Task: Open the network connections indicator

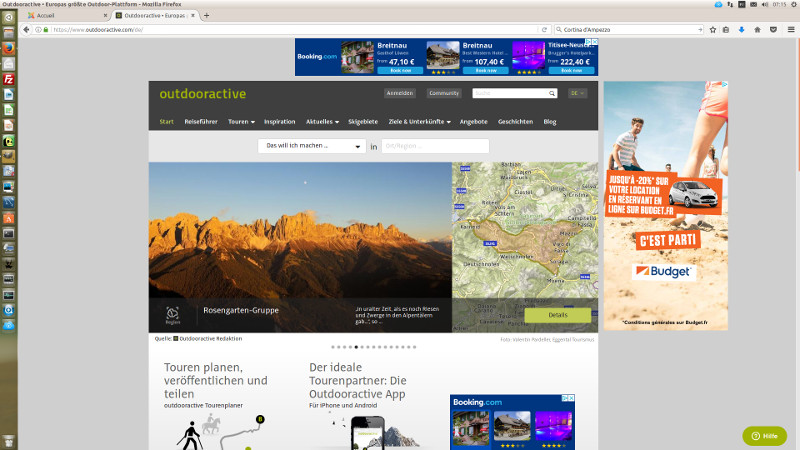Action: pos(730,4)
